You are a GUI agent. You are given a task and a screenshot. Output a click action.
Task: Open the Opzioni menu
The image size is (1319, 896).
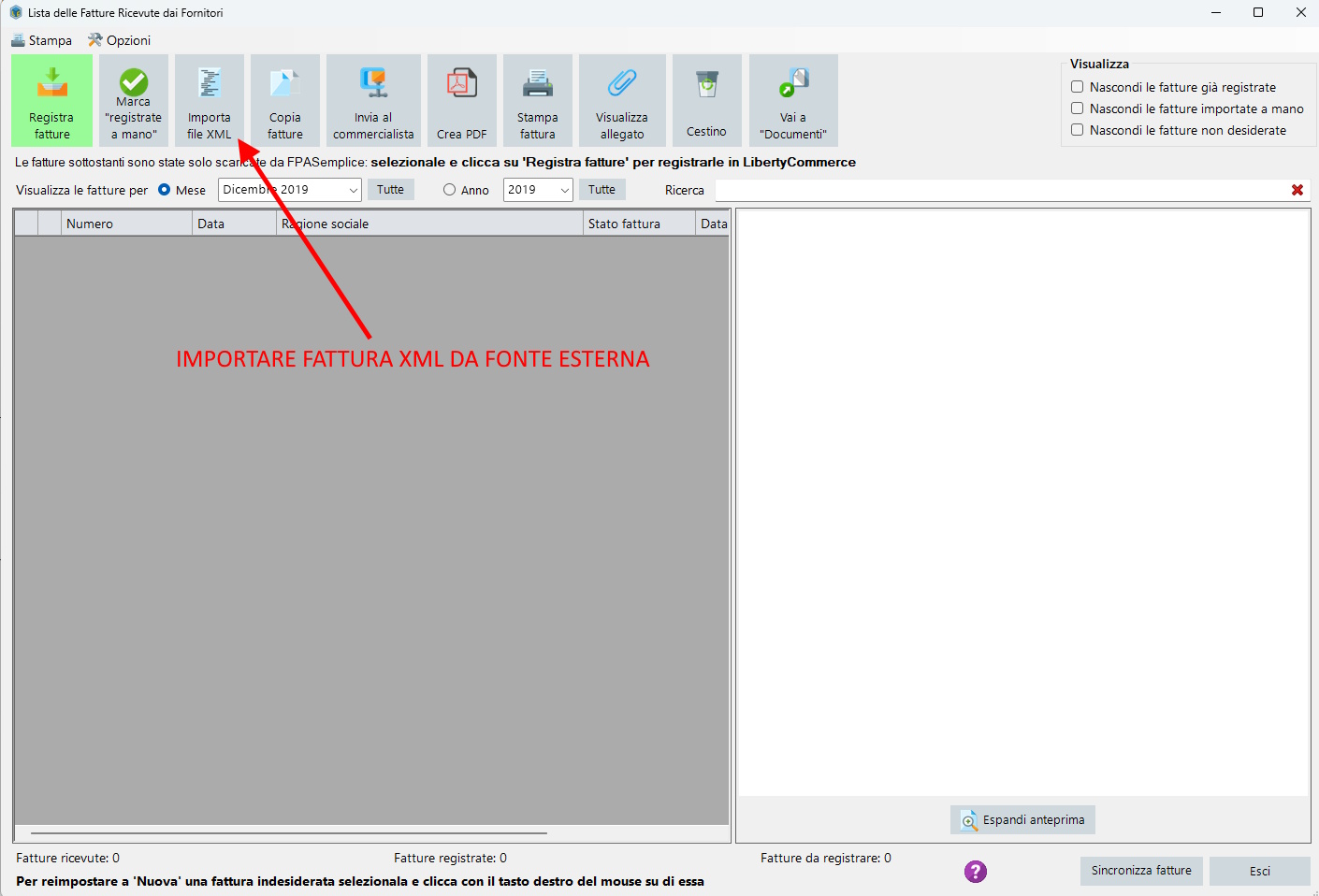[120, 40]
